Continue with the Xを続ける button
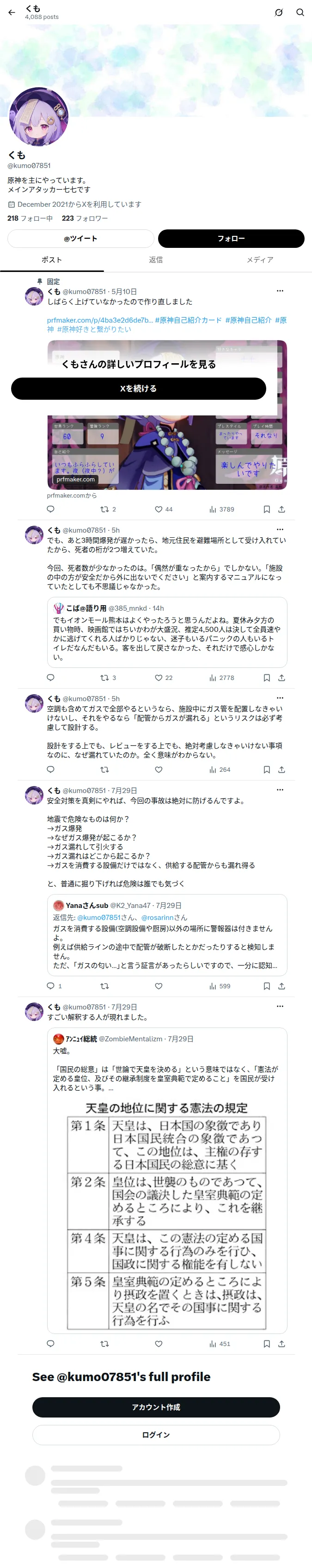Screen dimensions: 312x1568 pyautogui.click(x=138, y=388)
